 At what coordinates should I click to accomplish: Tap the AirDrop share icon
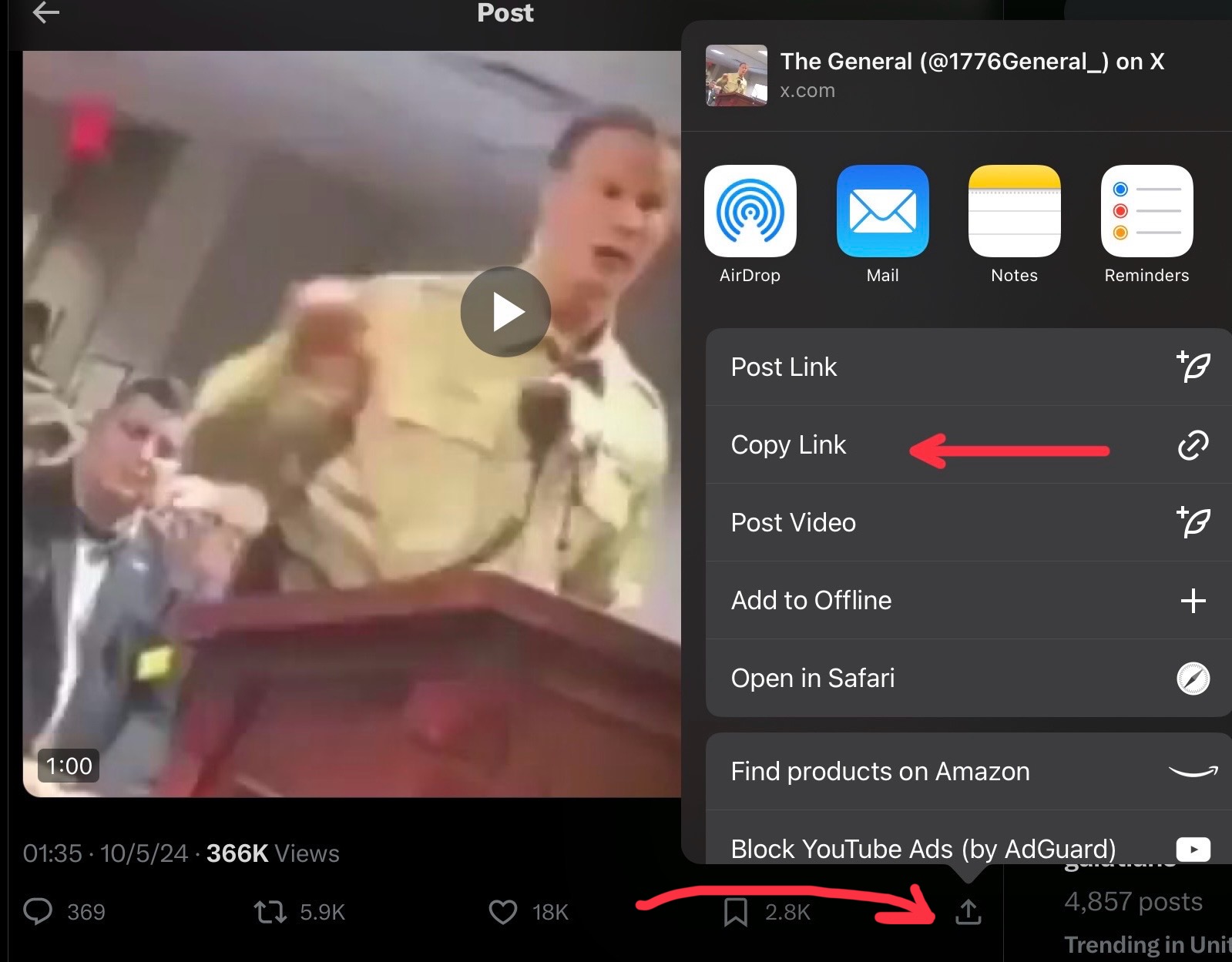[x=750, y=211]
